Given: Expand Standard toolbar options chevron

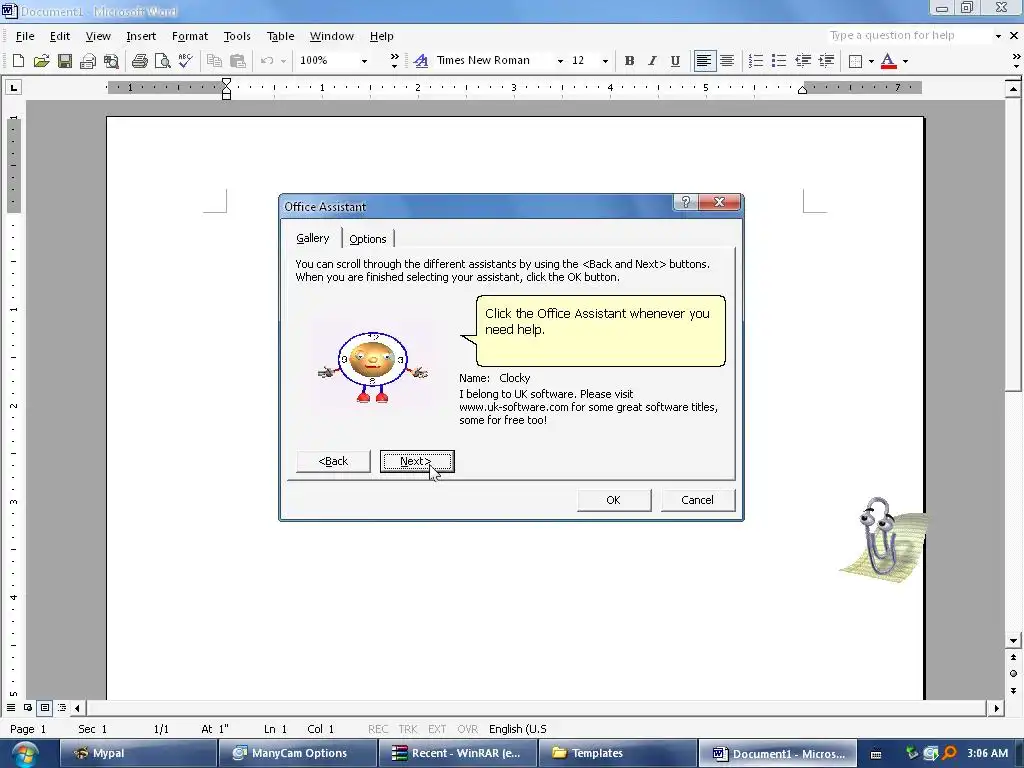Looking at the screenshot, I should (x=394, y=61).
